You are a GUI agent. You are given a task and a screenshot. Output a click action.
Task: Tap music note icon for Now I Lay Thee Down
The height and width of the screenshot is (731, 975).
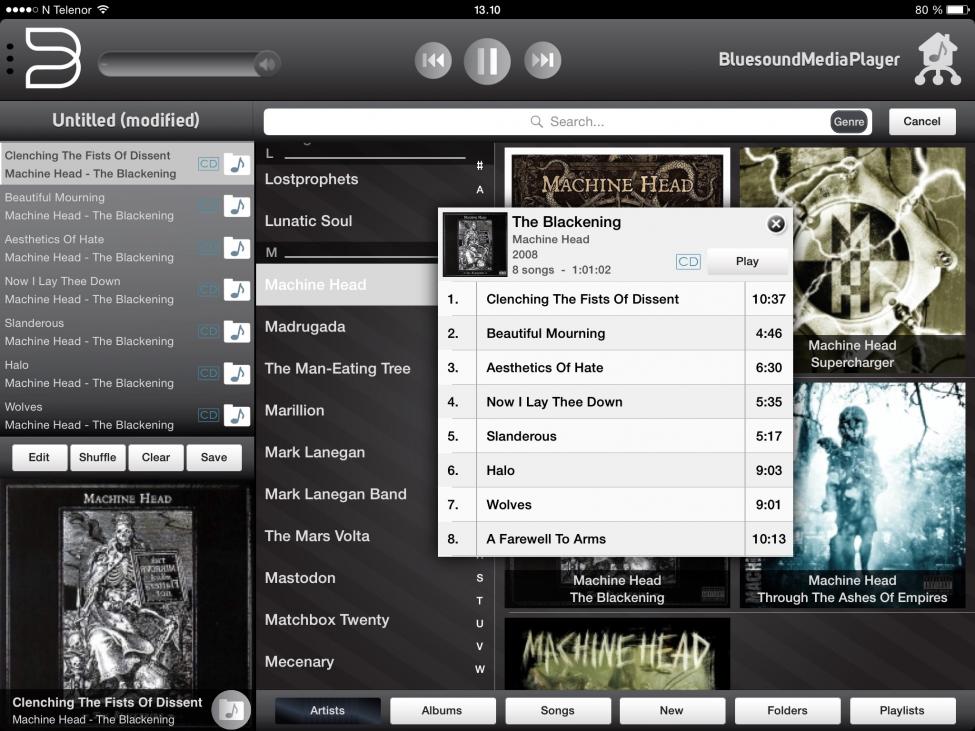click(237, 290)
